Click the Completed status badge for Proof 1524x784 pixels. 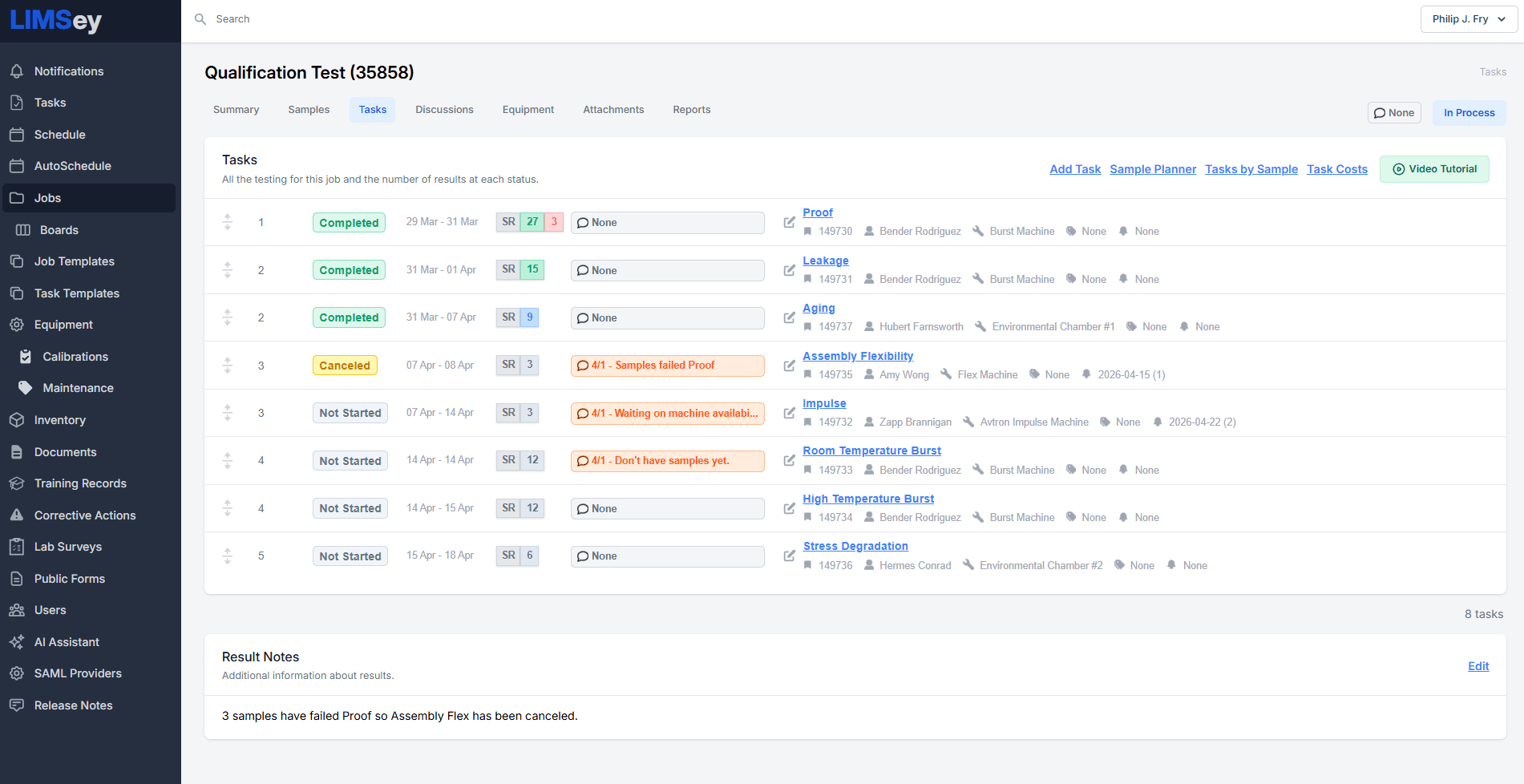[x=349, y=223]
